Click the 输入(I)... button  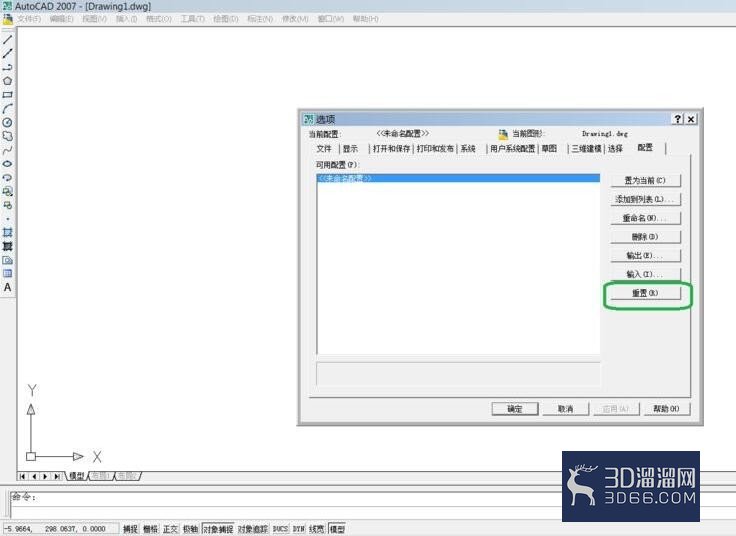[645, 274]
